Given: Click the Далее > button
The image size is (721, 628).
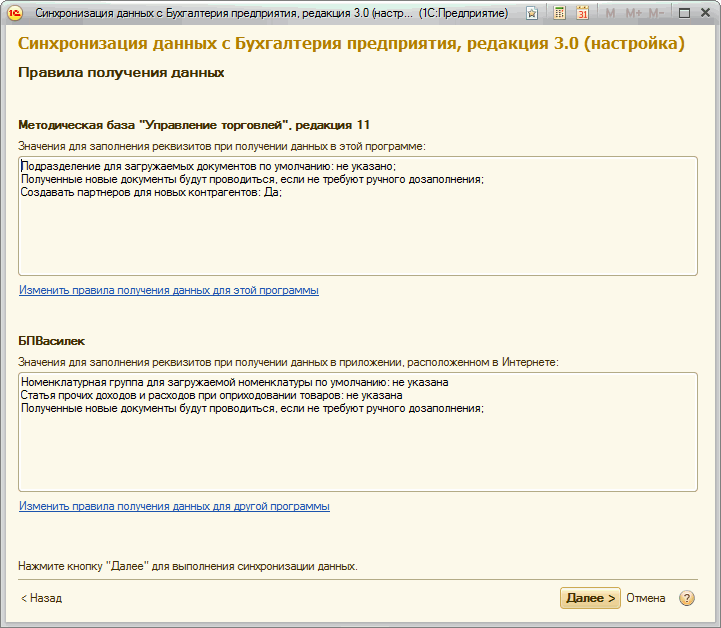Looking at the screenshot, I should [590, 598].
